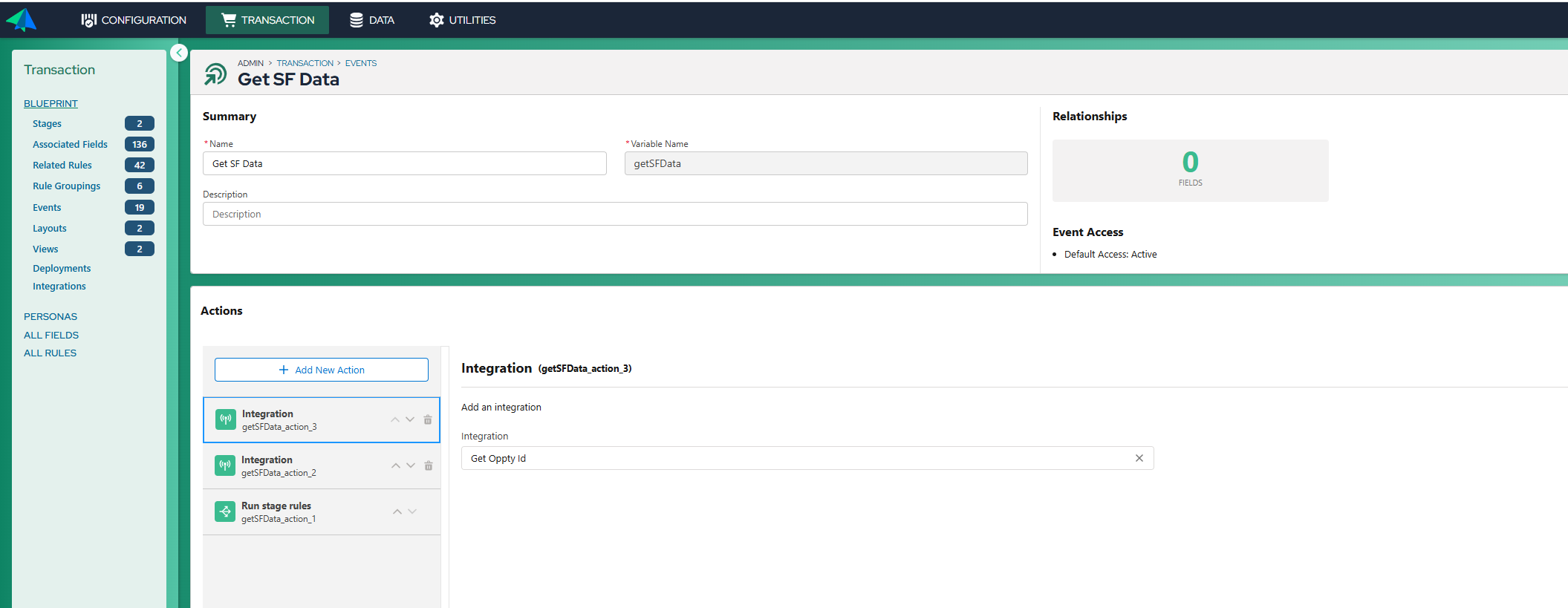Open the ALL FIELDS section
This screenshot has width=1568, height=608.
coord(51,335)
